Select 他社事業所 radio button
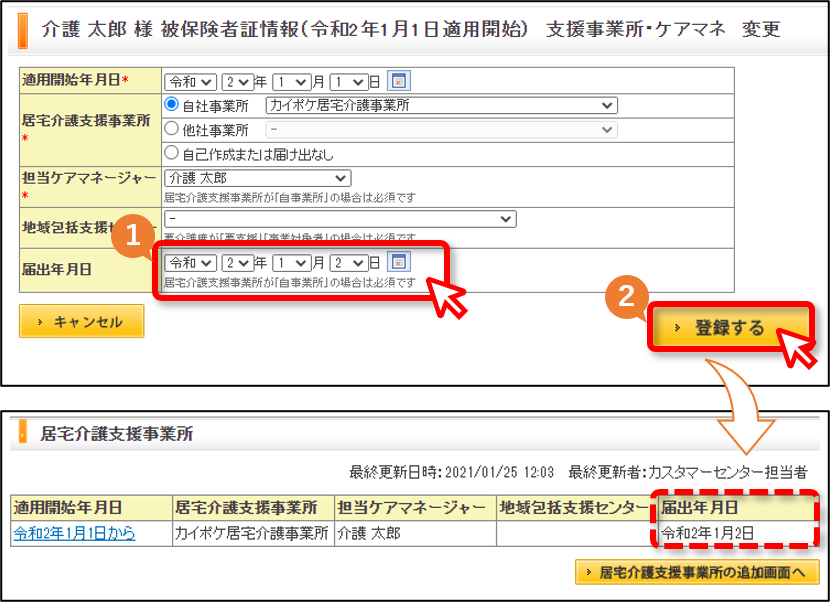Image resolution: width=833 pixels, height=602 pixels. pyautogui.click(x=171, y=128)
